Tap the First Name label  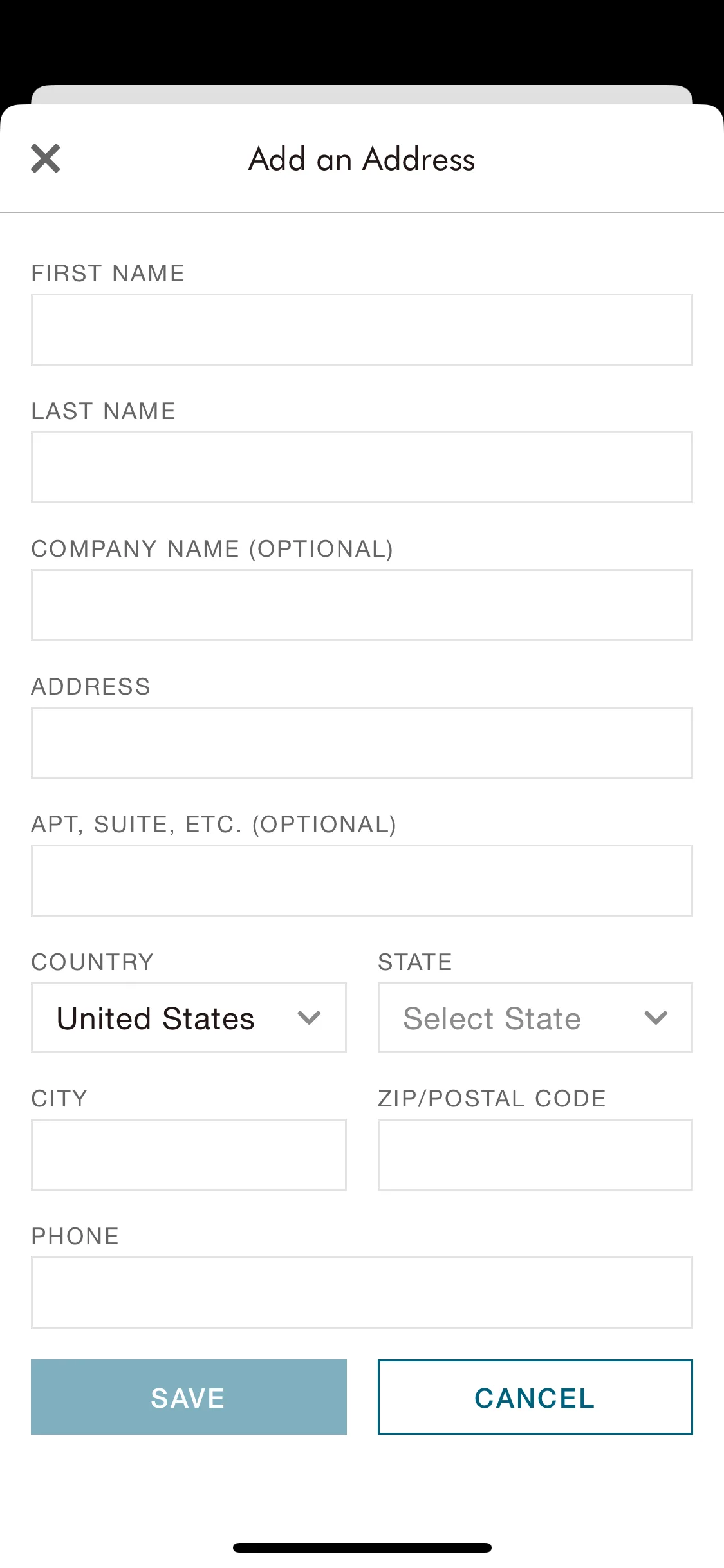point(108,274)
